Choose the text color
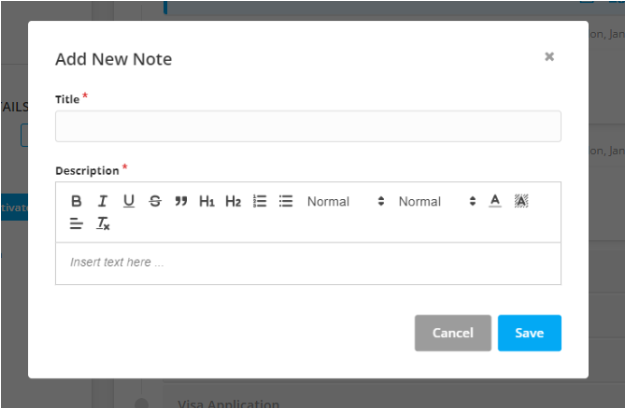The height and width of the screenshot is (408, 626). (x=495, y=201)
